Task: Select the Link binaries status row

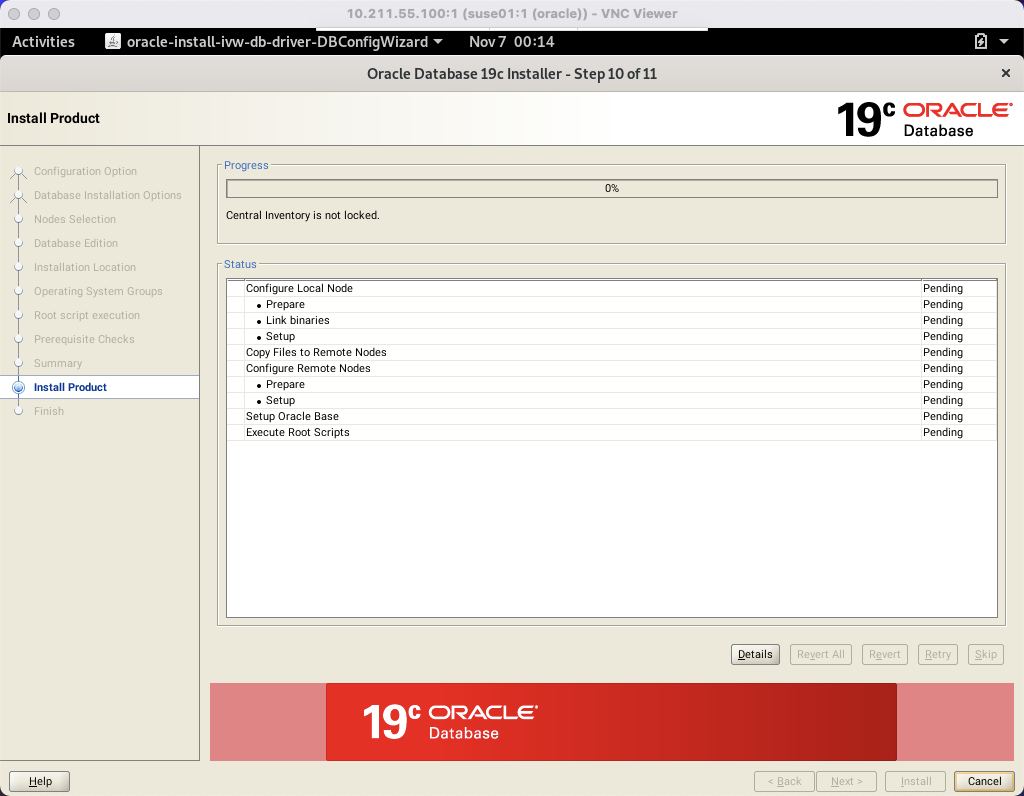Action: pyautogui.click(x=611, y=320)
